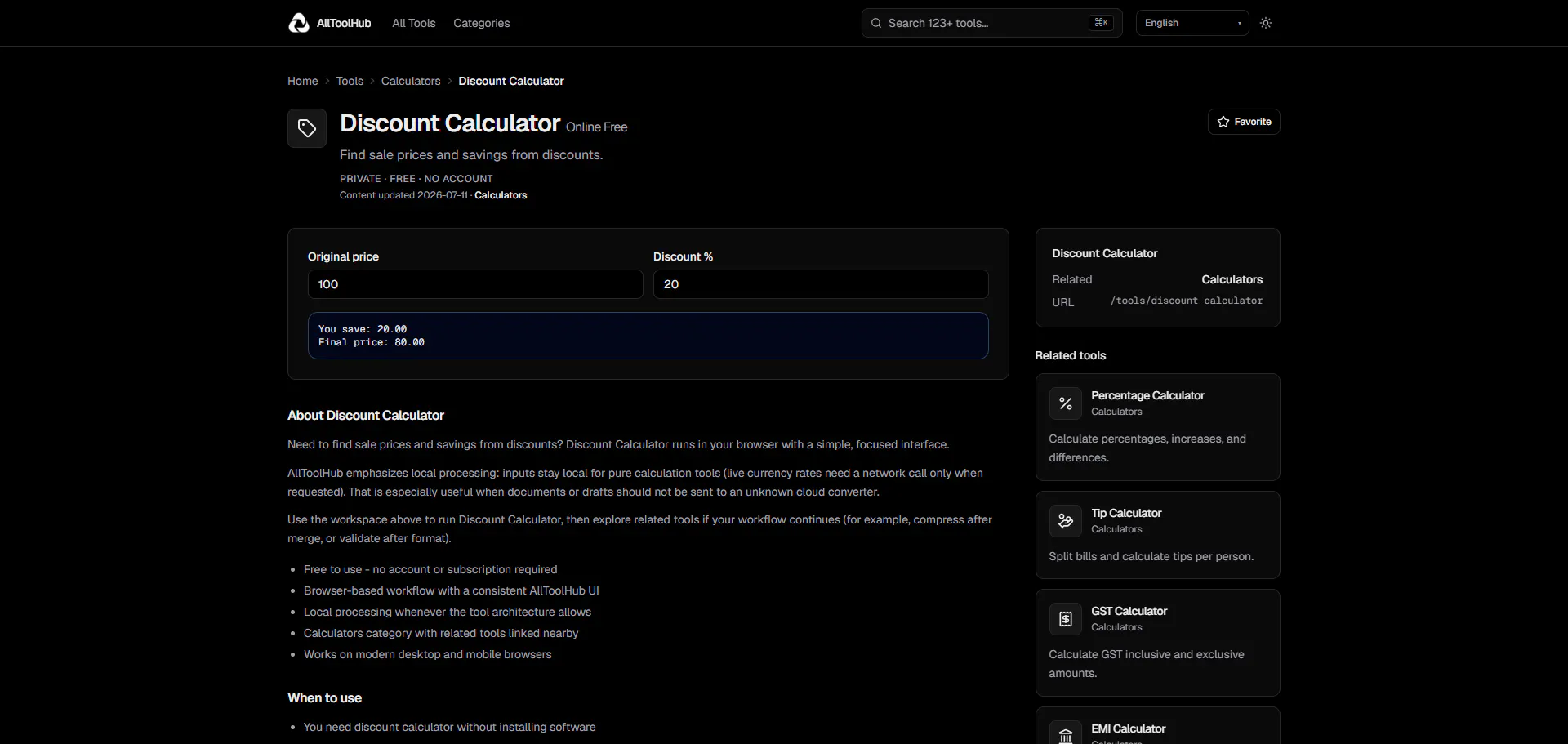Click the 'About Discount Calculator' heading
The image size is (1568, 744).
(x=366, y=415)
